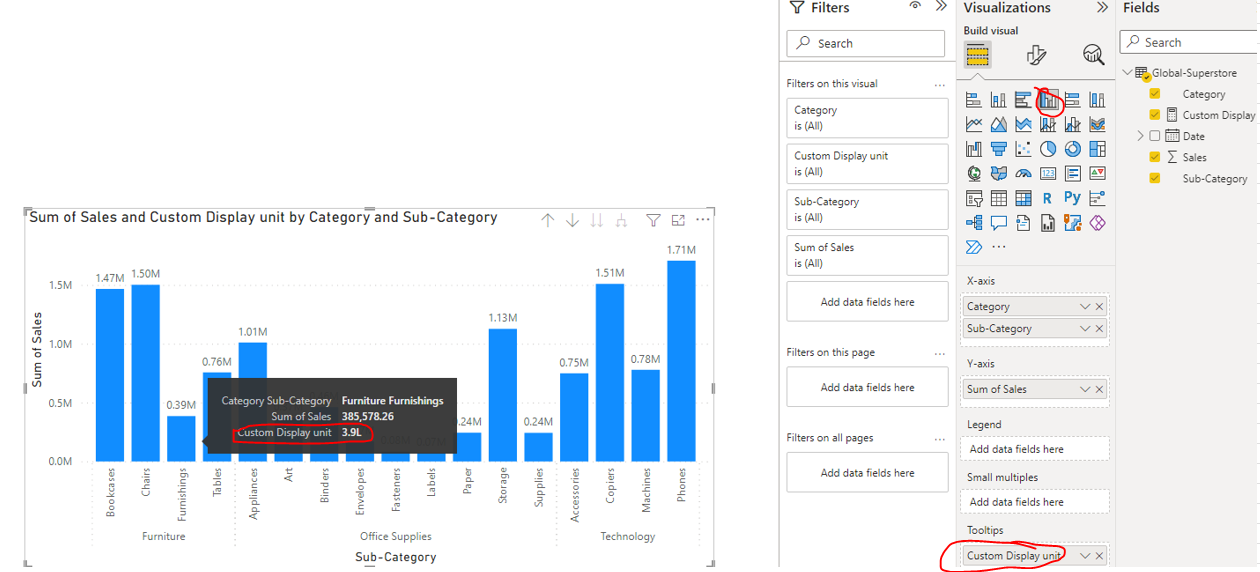The height and width of the screenshot is (572, 1260).
Task: Insert the filled map visual
Action: pos(999,173)
